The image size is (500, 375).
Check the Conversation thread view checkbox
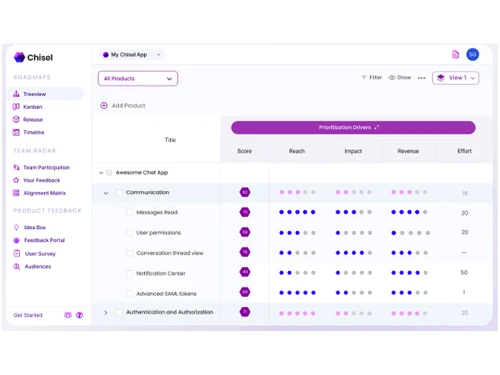(129, 253)
